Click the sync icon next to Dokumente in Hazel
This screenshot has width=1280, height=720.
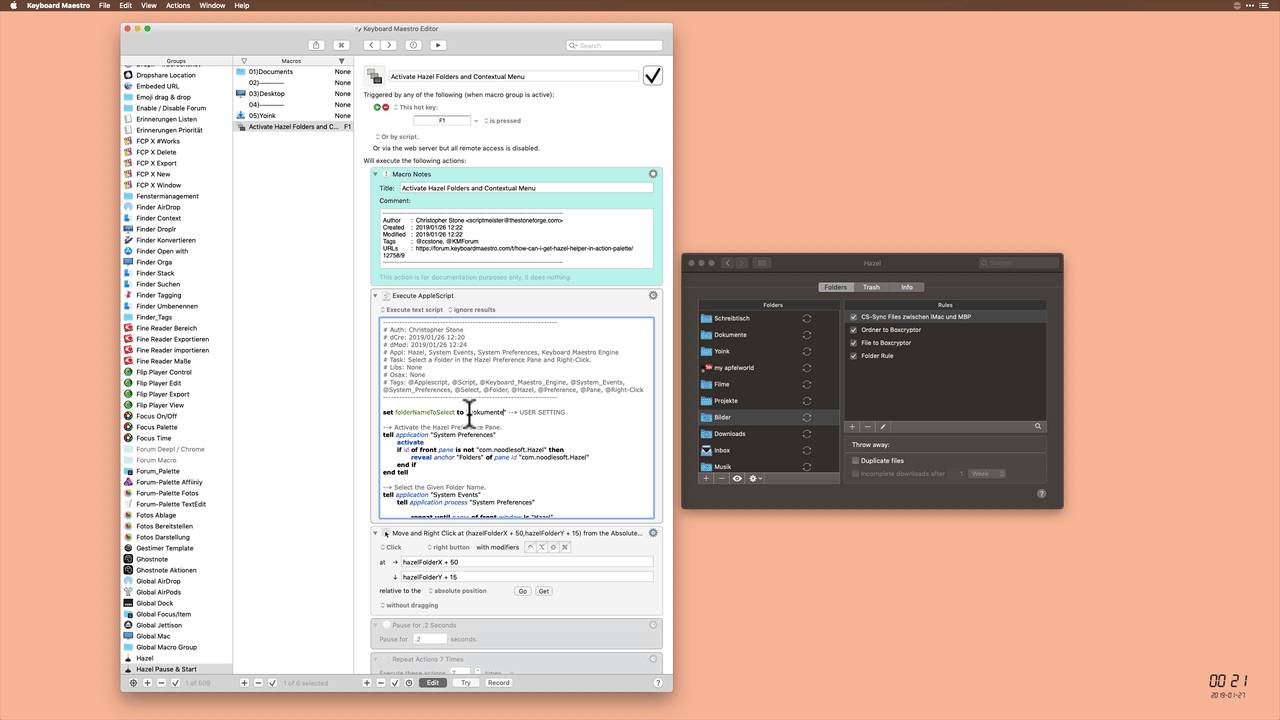807,335
